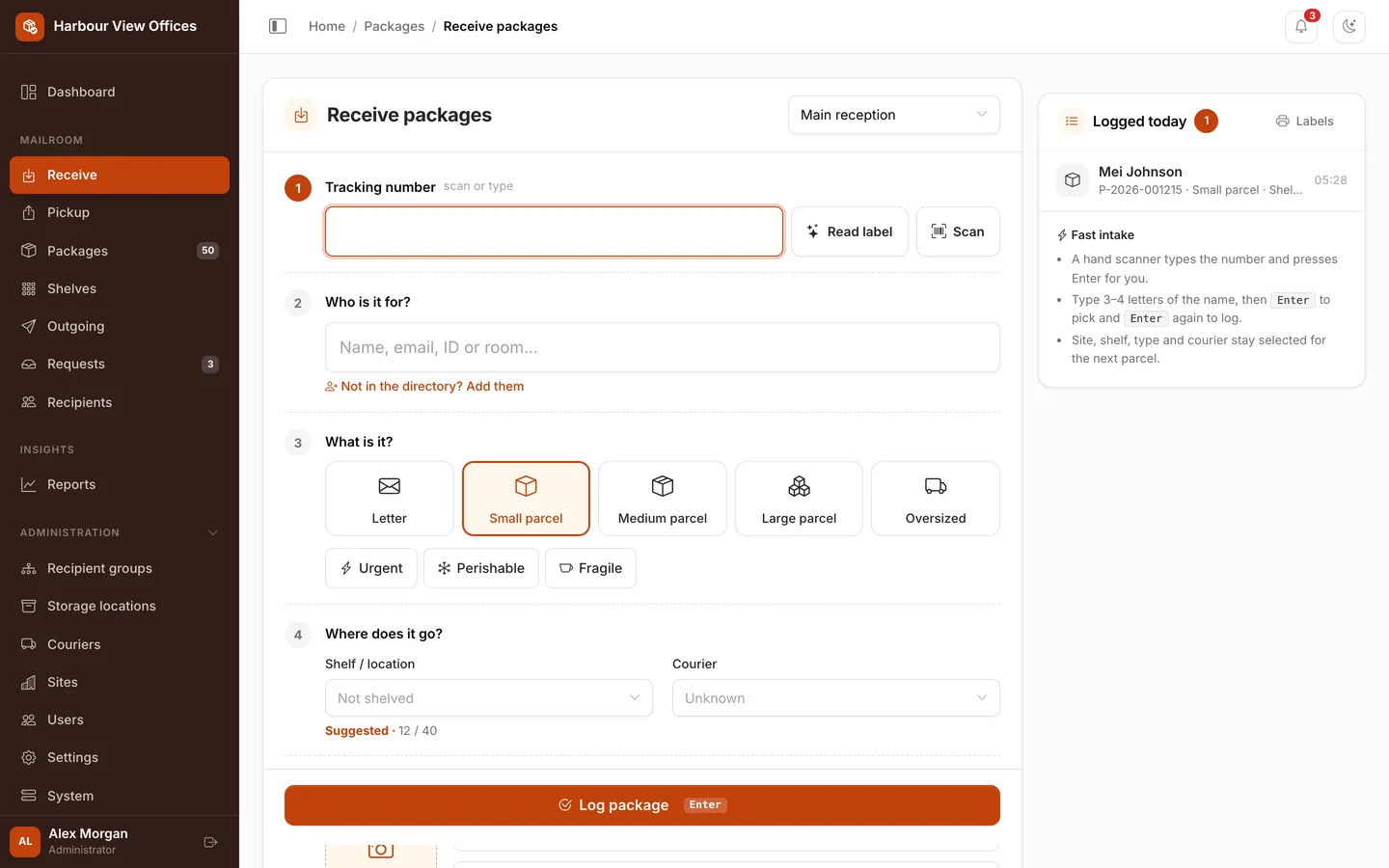Go to Recipients page
The height and width of the screenshot is (868, 1389).
120,402
